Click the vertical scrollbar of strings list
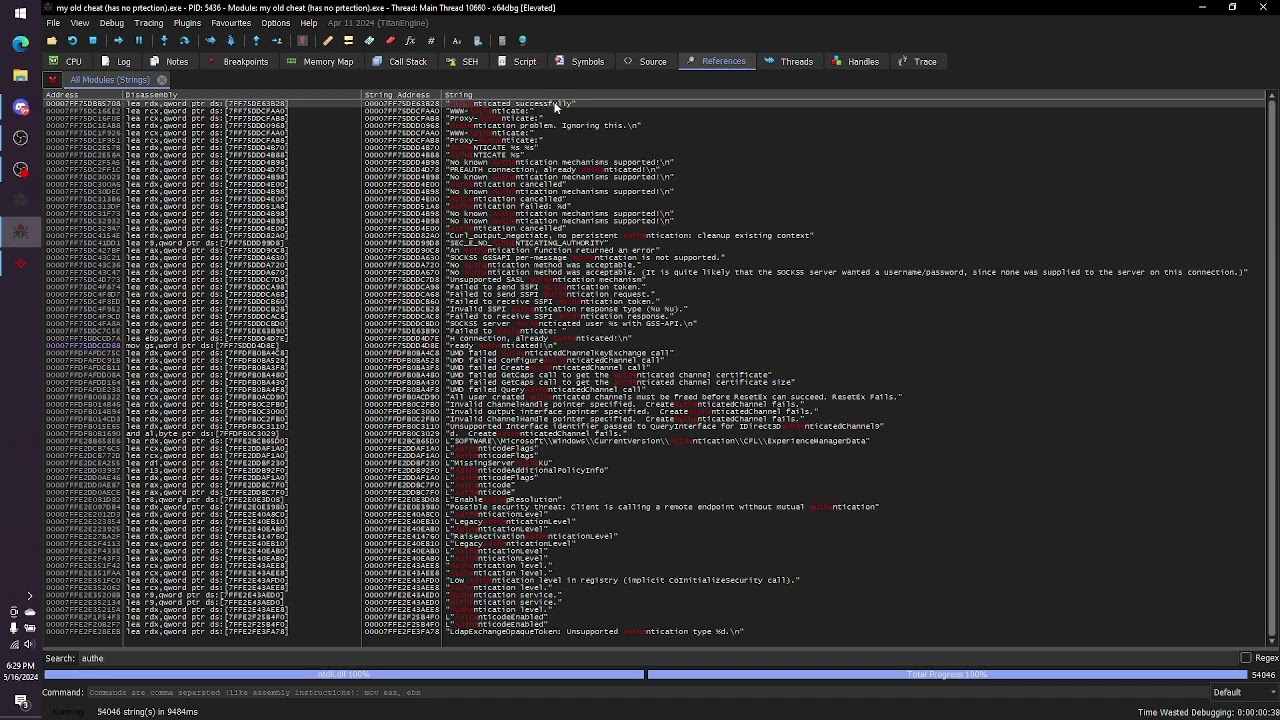Screen dimensions: 1280x720 click(x=1271, y=368)
